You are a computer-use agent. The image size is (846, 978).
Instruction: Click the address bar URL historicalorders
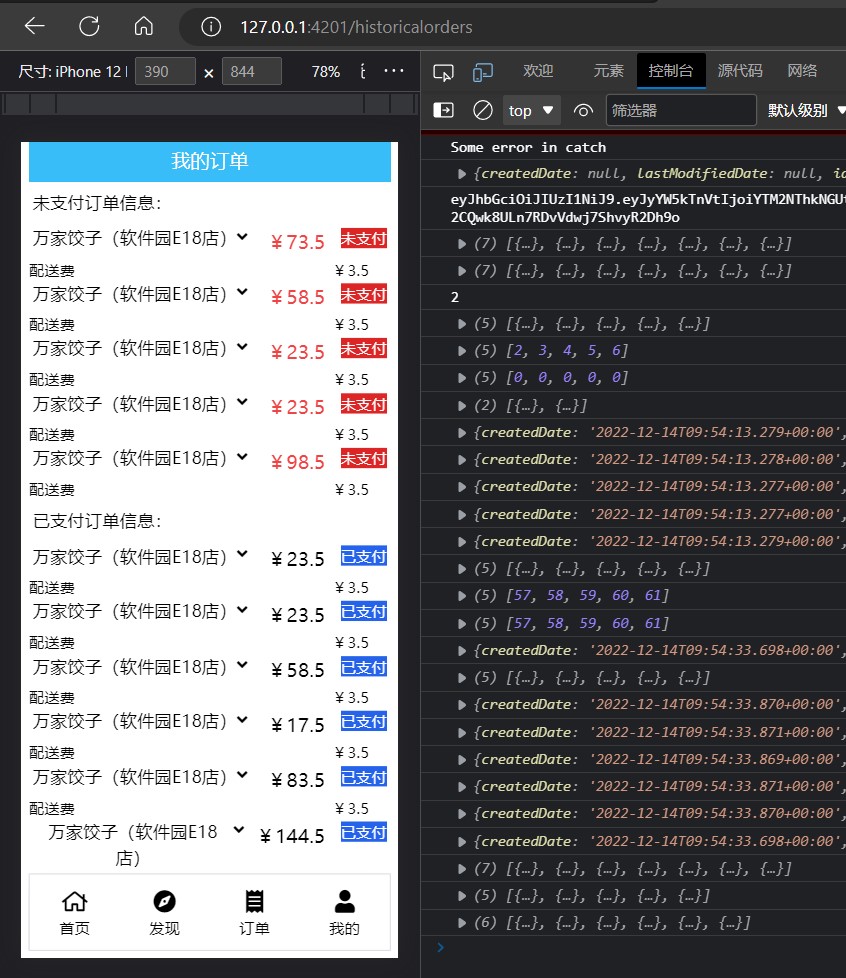point(356,27)
